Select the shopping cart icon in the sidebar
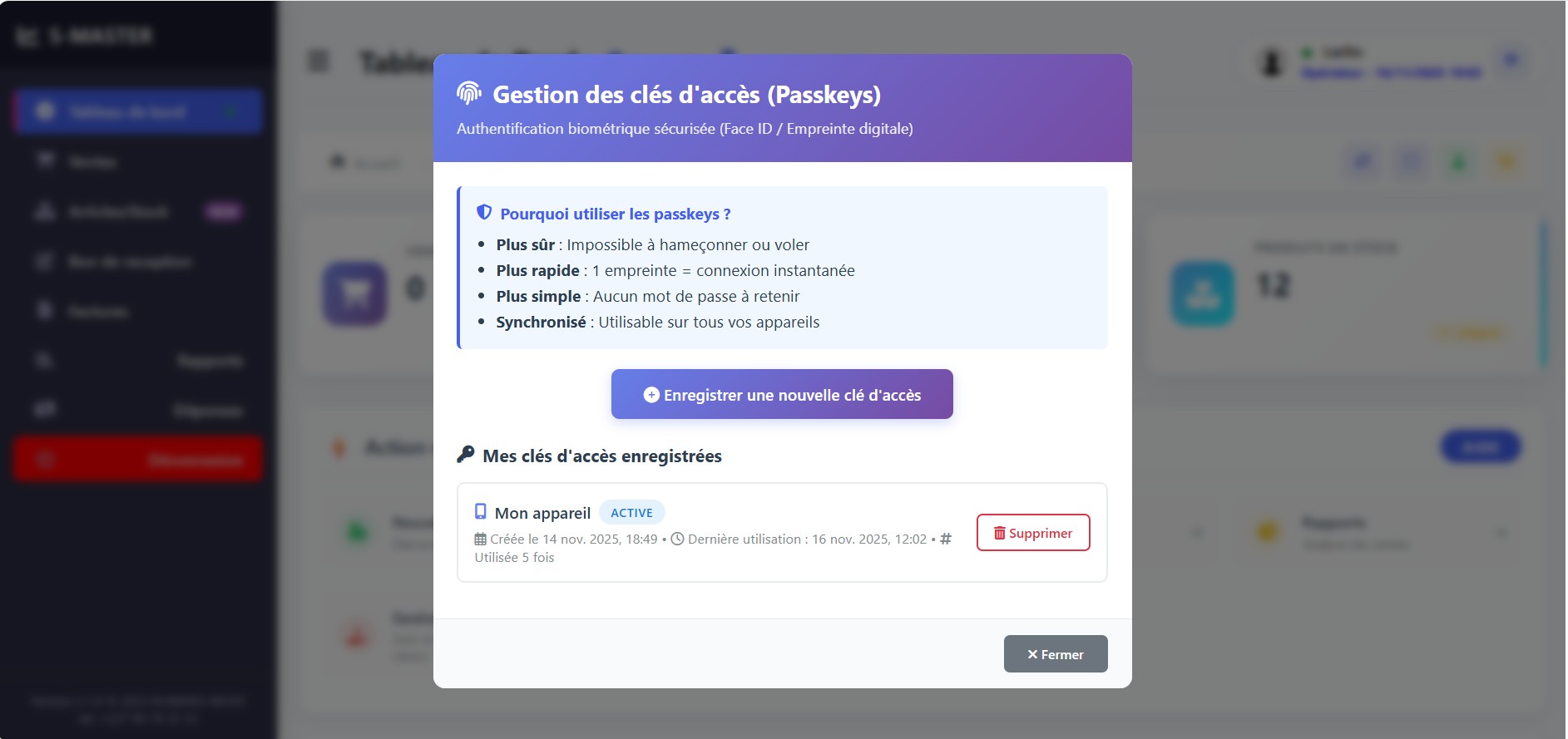This screenshot has height=739, width=1568. [47, 161]
